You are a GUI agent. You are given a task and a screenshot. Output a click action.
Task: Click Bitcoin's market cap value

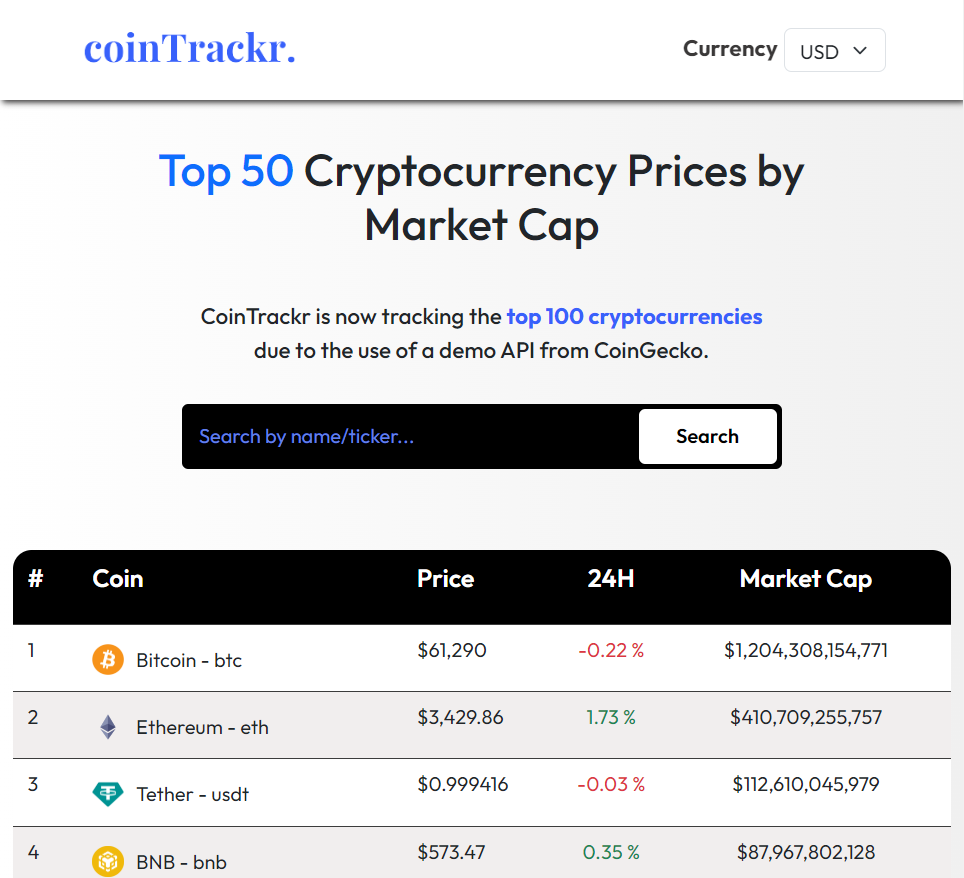[x=806, y=650]
